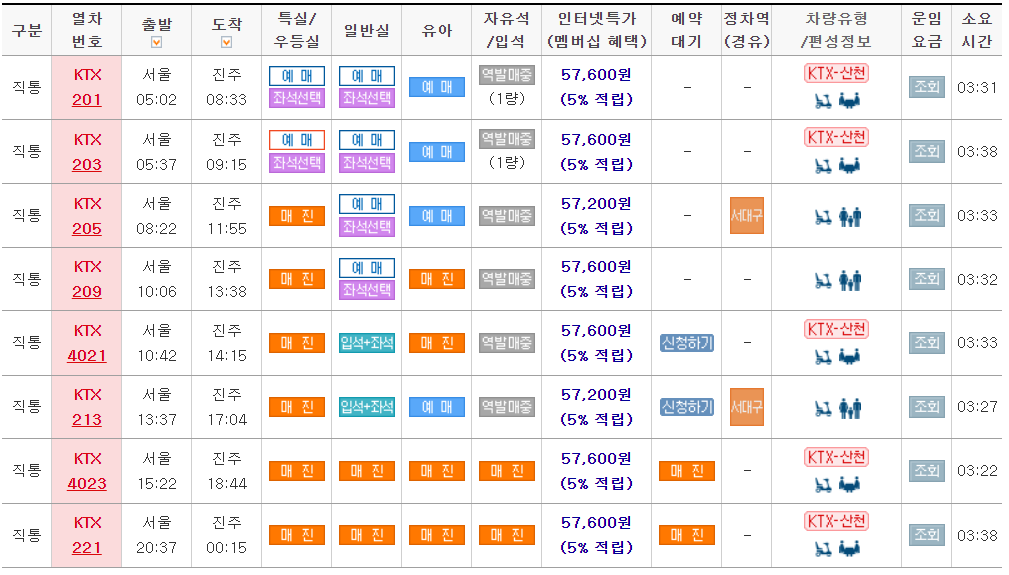Click sold-out 매진 first class for KTX 205

pos(297,216)
